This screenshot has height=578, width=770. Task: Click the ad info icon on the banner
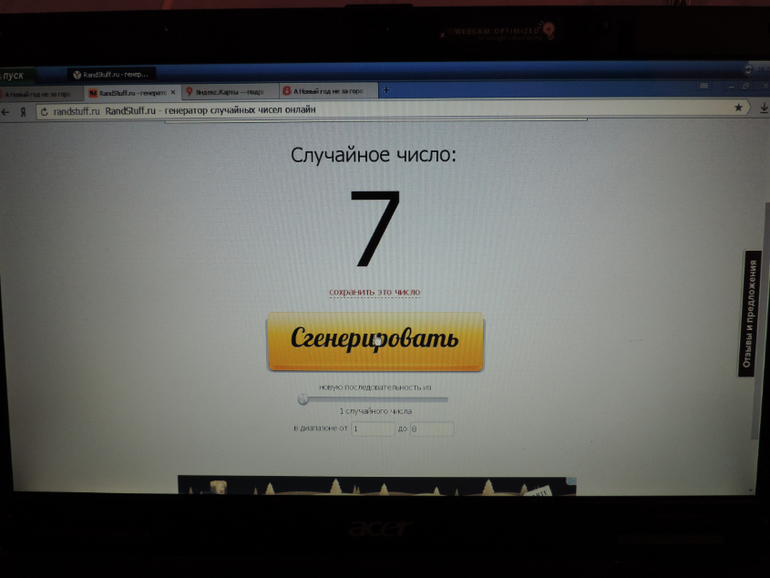(x=571, y=481)
